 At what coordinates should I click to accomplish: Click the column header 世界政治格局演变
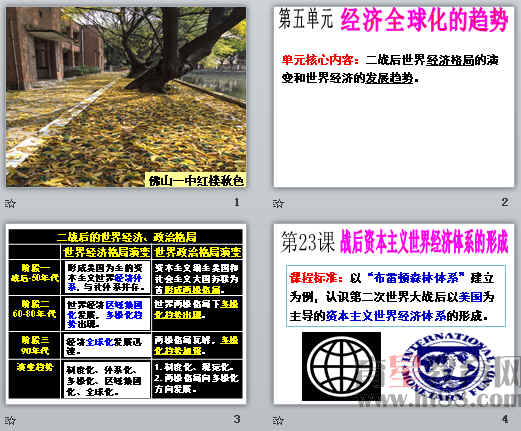tap(197, 252)
